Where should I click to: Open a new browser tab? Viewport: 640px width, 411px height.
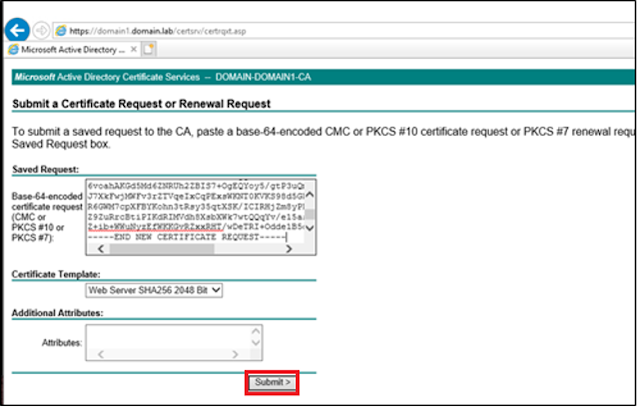pyautogui.click(x=149, y=49)
